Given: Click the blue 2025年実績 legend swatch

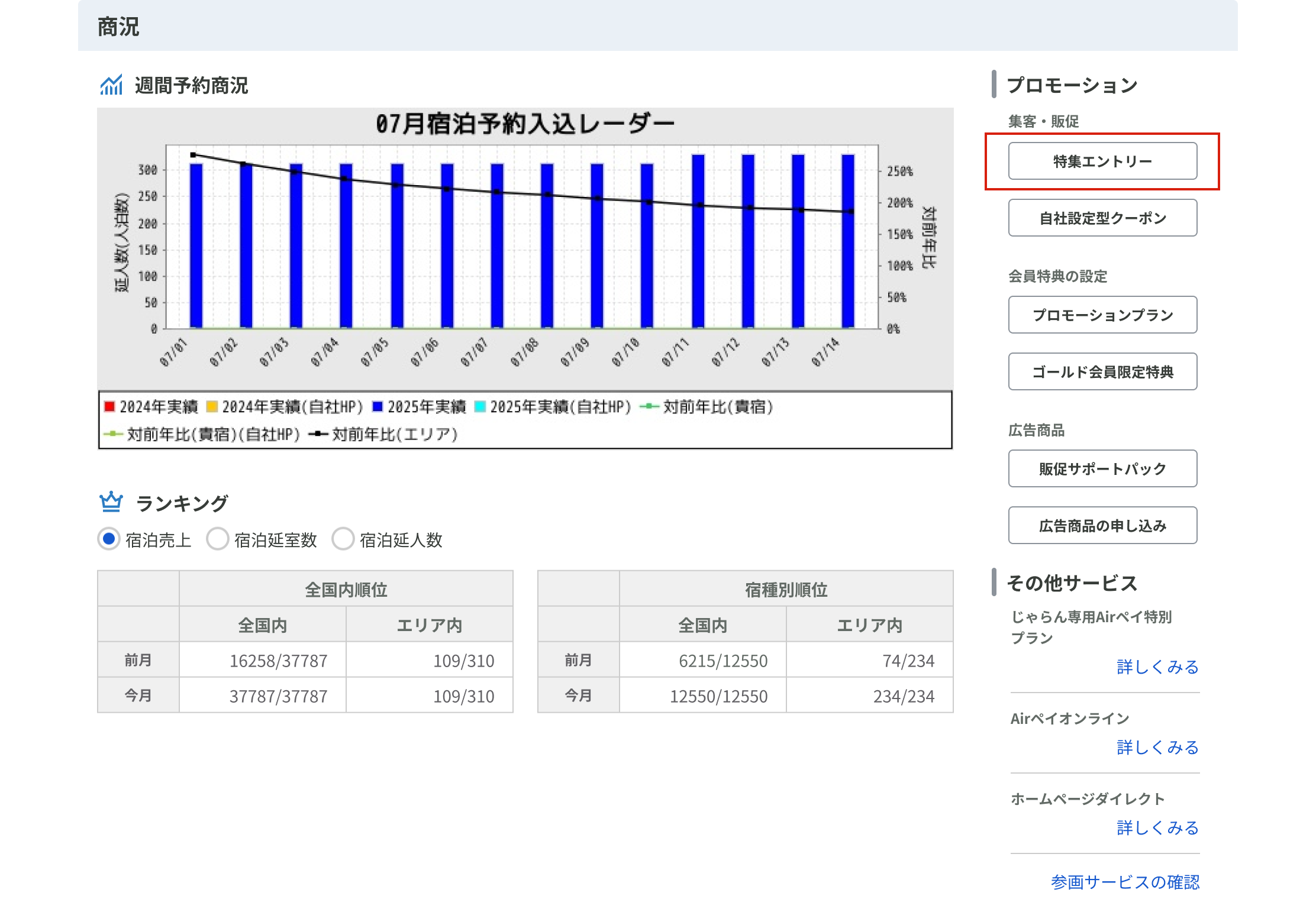Looking at the screenshot, I should pyautogui.click(x=378, y=406).
